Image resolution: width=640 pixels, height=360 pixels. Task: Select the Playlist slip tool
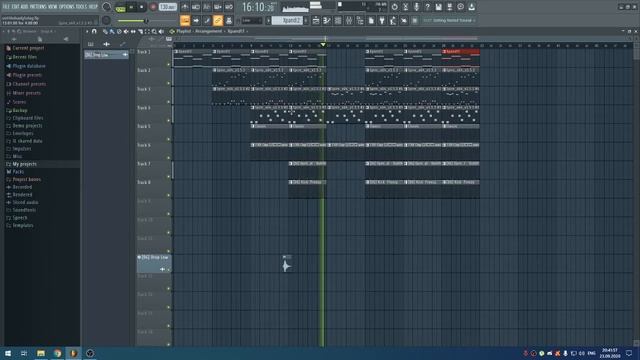tap(133, 31)
